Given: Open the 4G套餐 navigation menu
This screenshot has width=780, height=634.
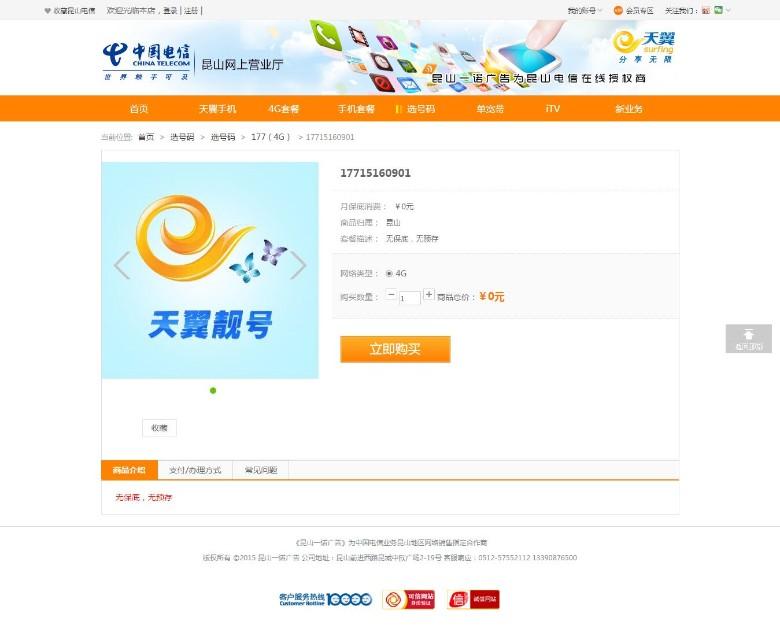Looking at the screenshot, I should [284, 109].
